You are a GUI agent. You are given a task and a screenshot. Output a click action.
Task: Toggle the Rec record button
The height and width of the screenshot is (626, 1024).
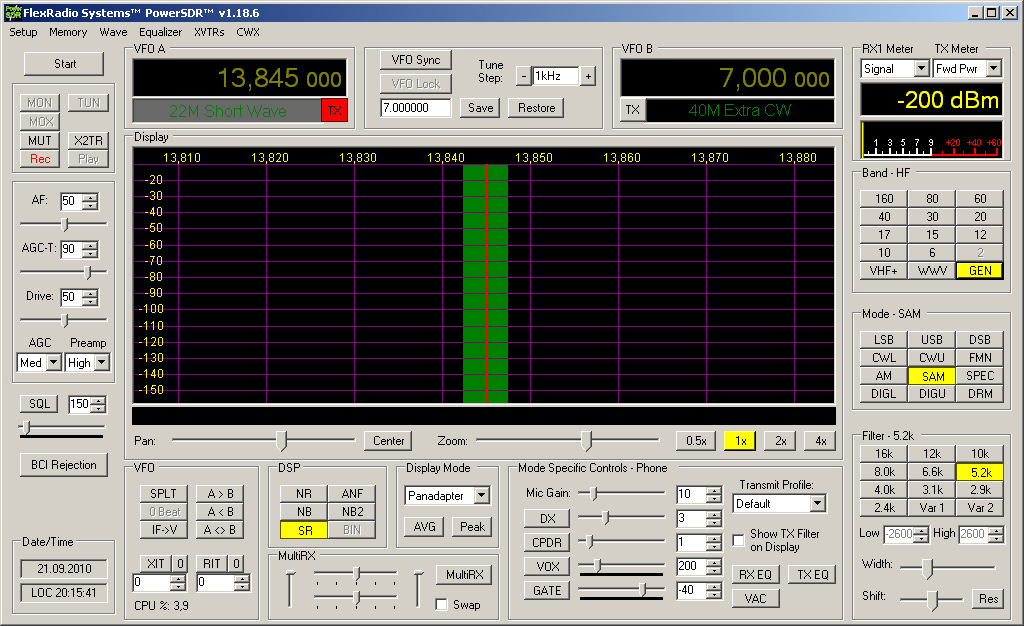tap(40, 159)
